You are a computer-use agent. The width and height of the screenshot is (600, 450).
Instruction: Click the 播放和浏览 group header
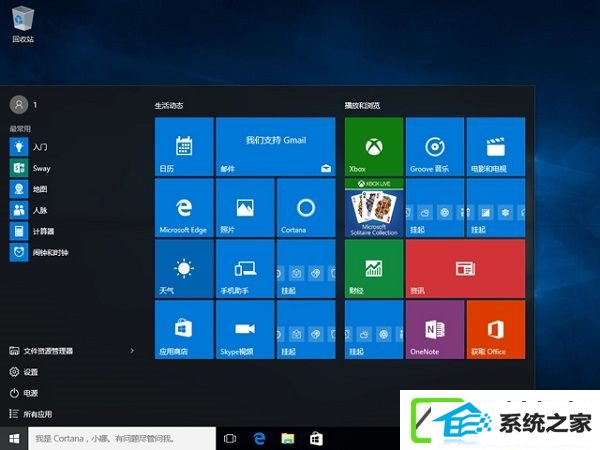pyautogui.click(x=362, y=105)
